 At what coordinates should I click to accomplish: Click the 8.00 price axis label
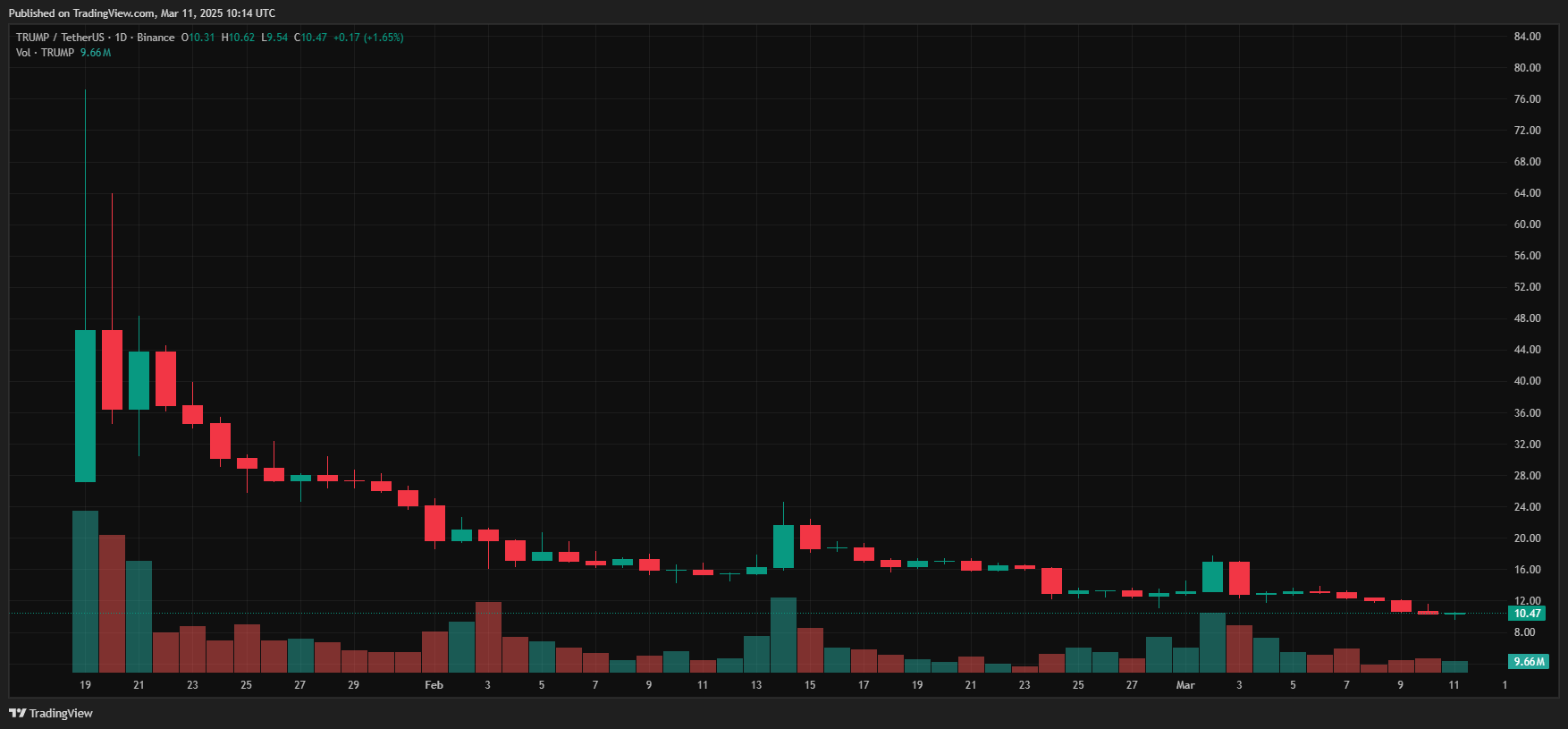pyautogui.click(x=1524, y=632)
